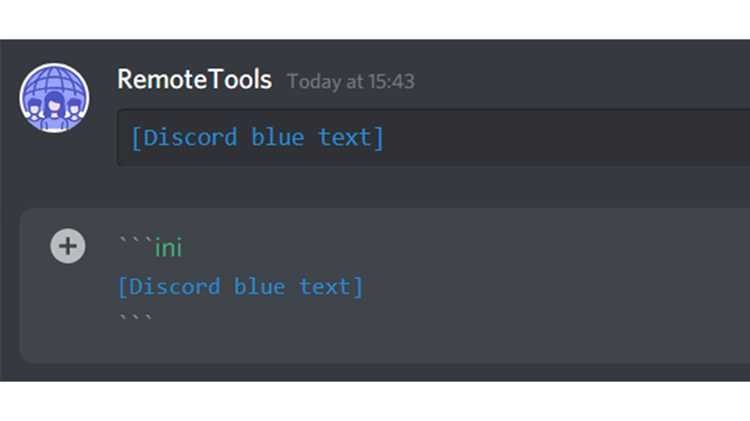
Task: Click the closing bracket in message draft
Action: click(x=358, y=287)
